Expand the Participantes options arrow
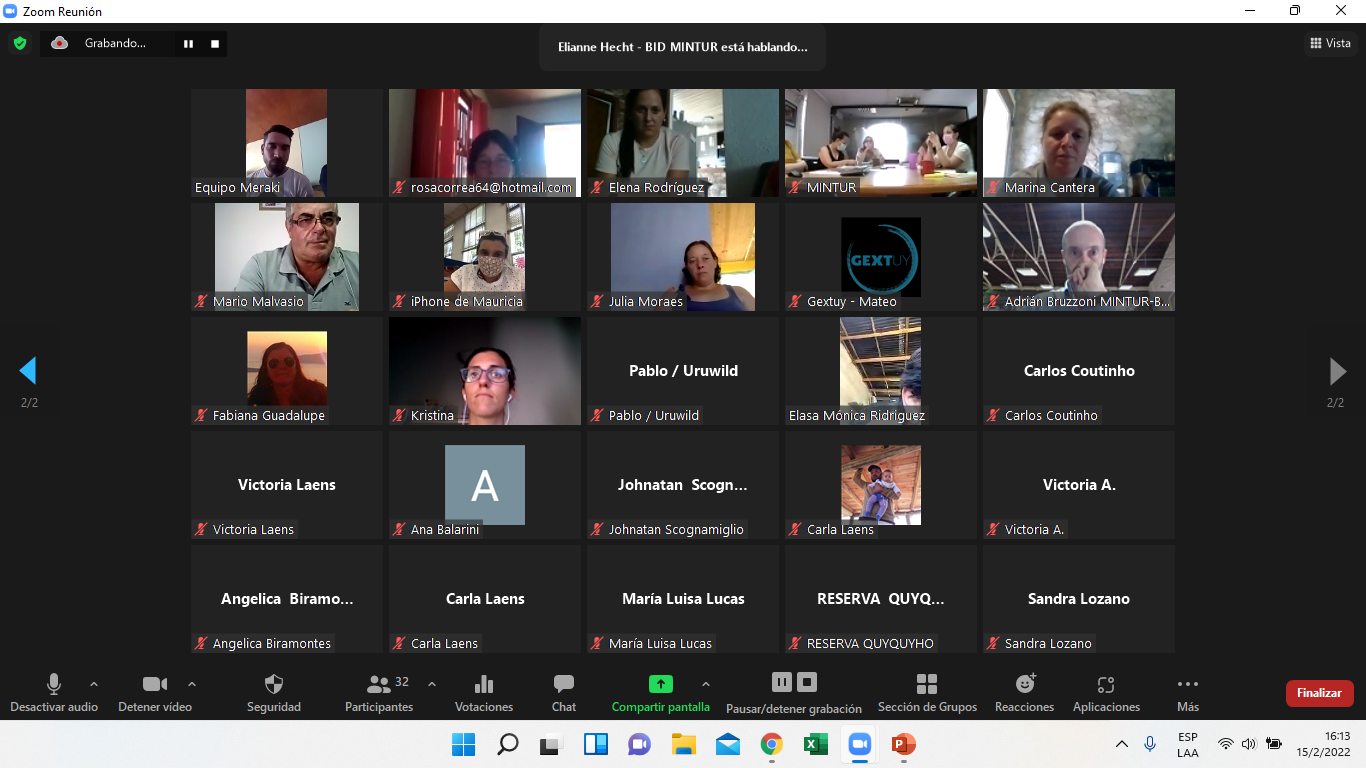 [x=432, y=684]
